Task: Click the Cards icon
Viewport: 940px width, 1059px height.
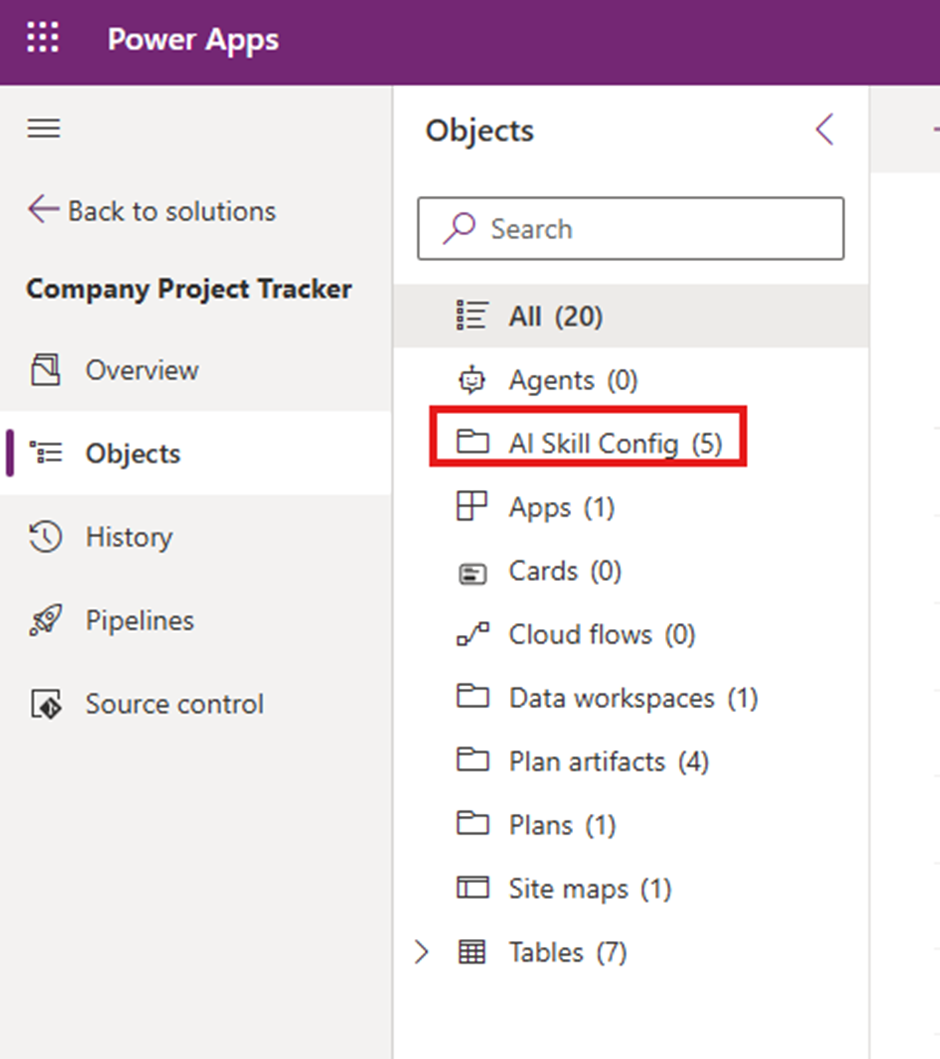Action: coord(472,574)
